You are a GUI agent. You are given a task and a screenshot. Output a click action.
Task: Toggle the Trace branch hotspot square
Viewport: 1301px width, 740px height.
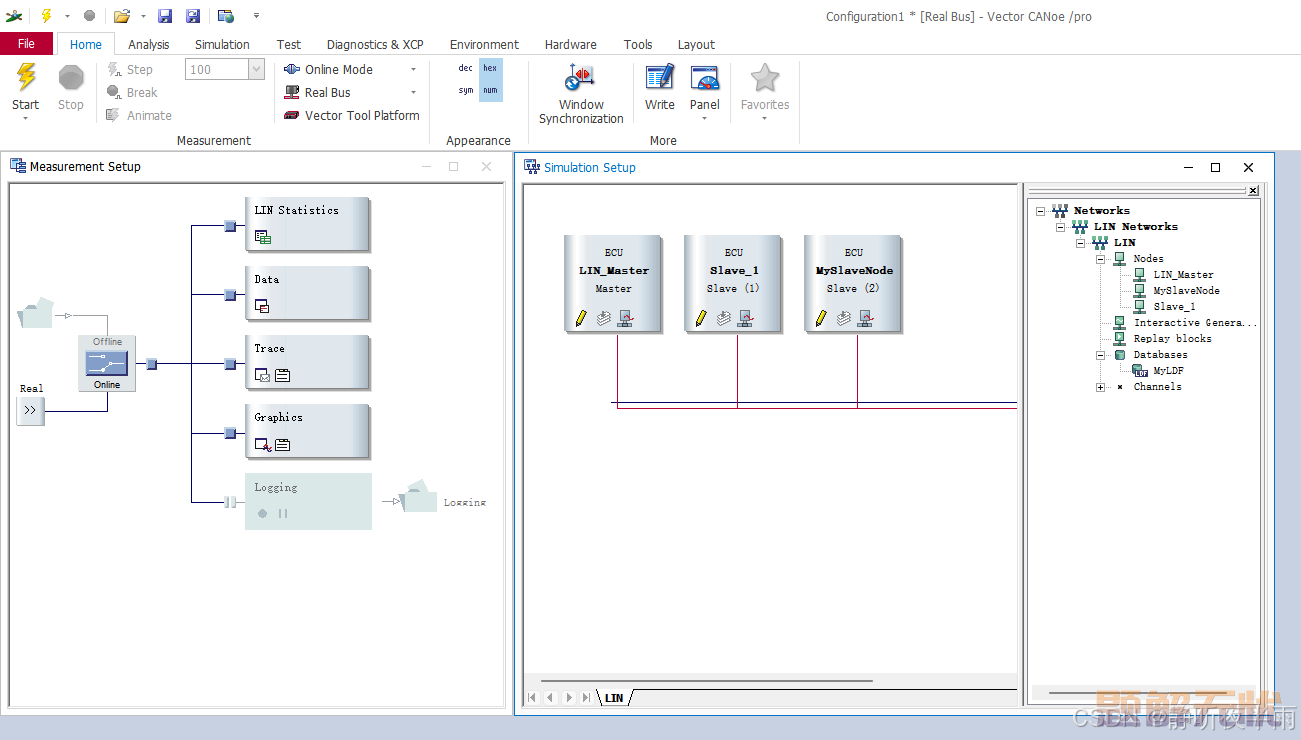pyautogui.click(x=230, y=364)
